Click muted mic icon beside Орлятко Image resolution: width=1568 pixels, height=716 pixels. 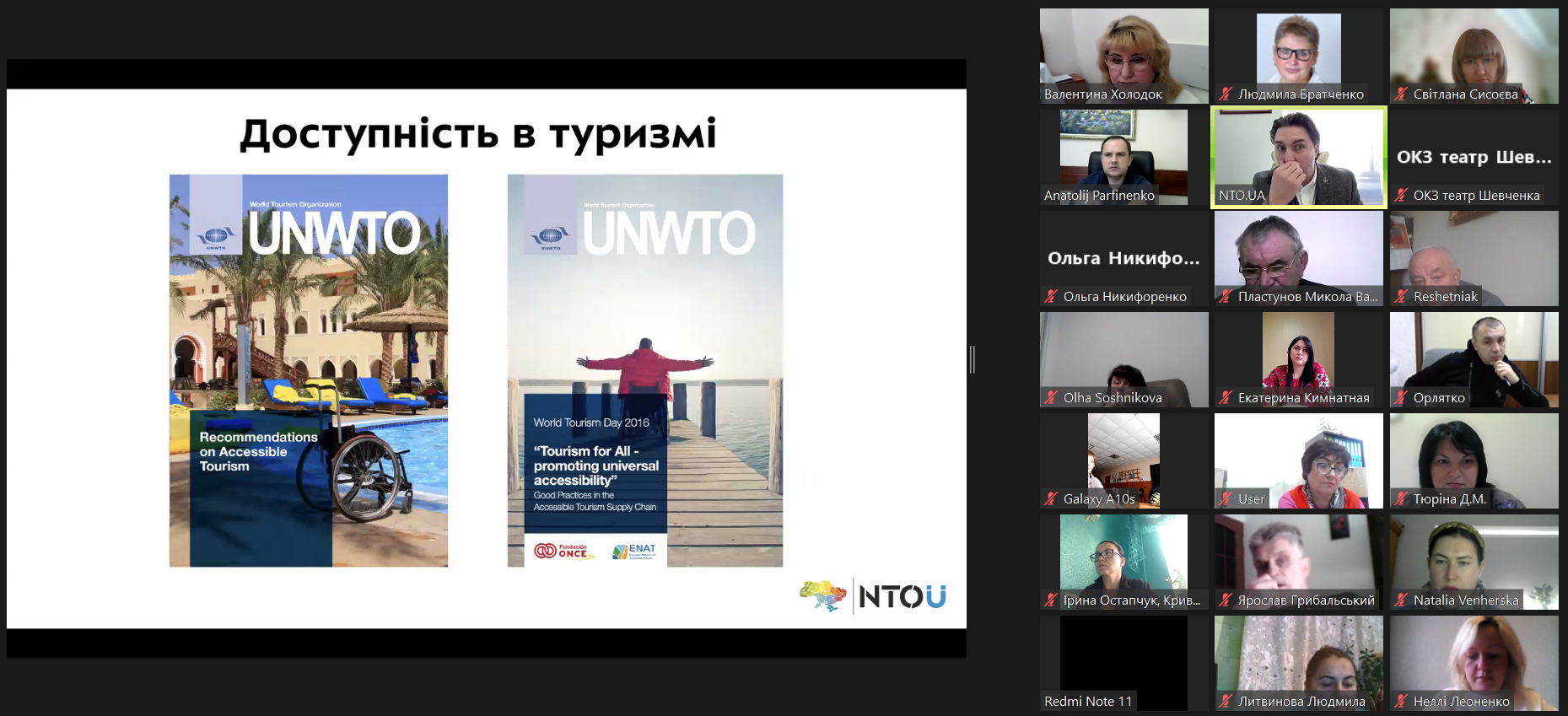1401,398
